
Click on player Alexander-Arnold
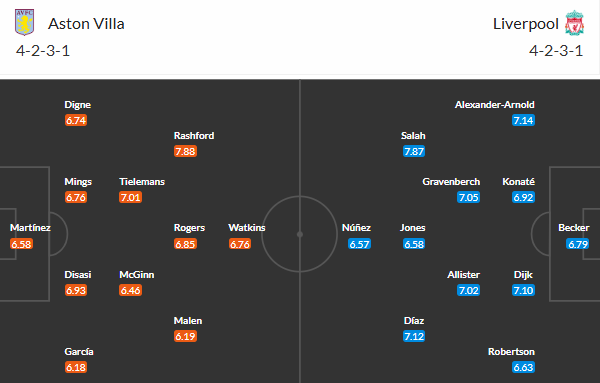[494, 105]
